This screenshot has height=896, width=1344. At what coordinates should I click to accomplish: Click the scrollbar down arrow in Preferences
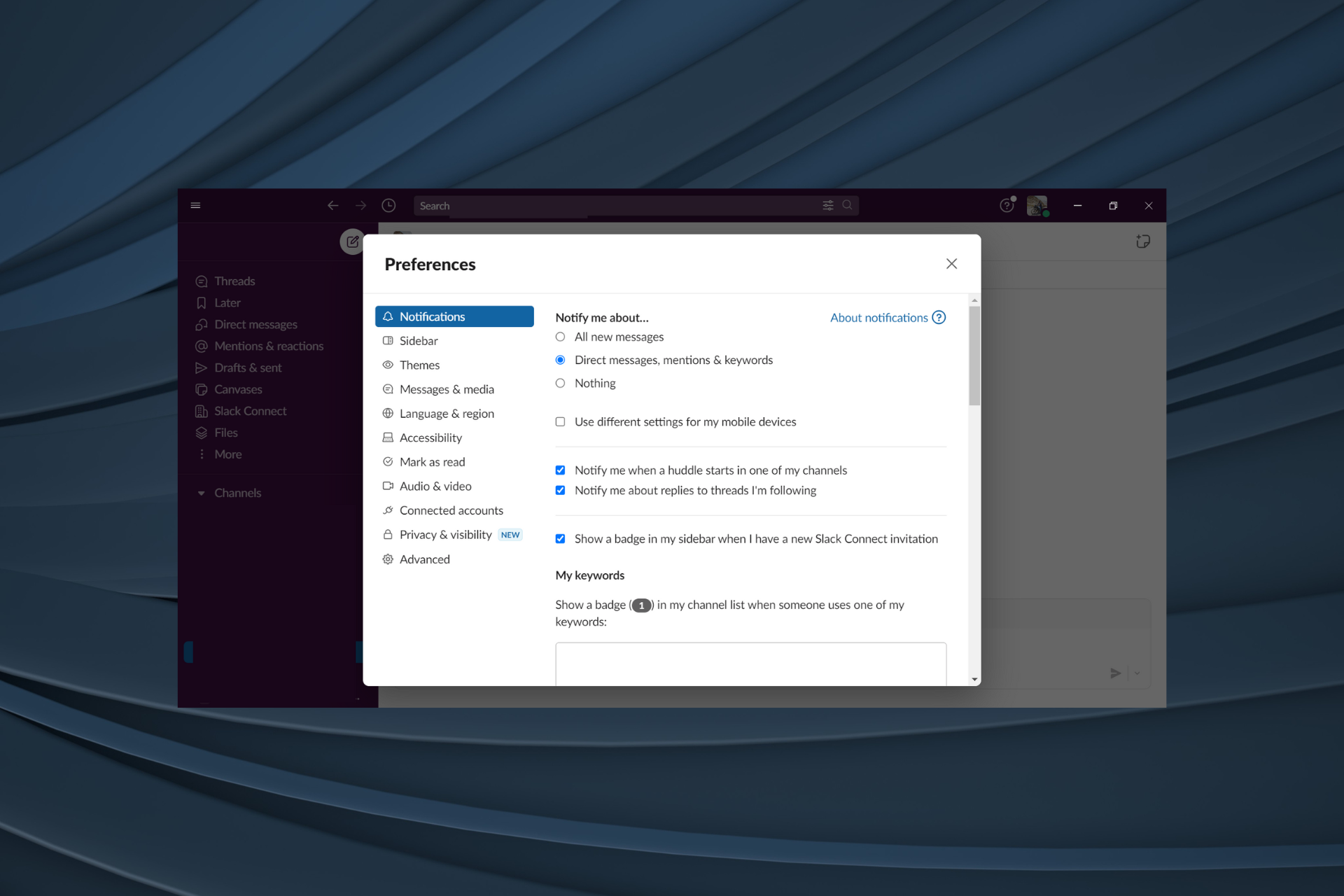pos(974,679)
